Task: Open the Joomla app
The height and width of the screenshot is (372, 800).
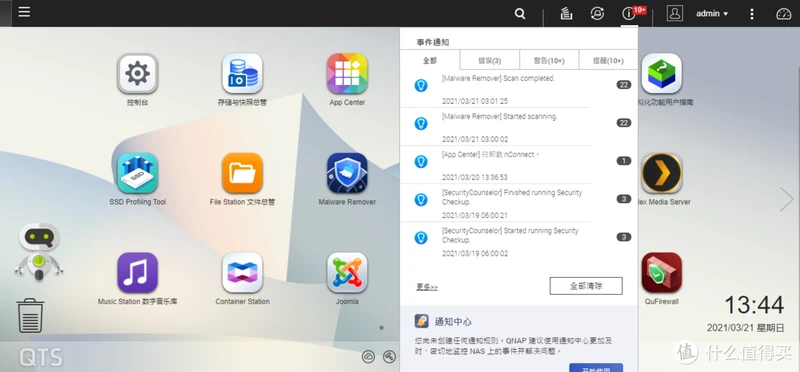Action: (347, 273)
